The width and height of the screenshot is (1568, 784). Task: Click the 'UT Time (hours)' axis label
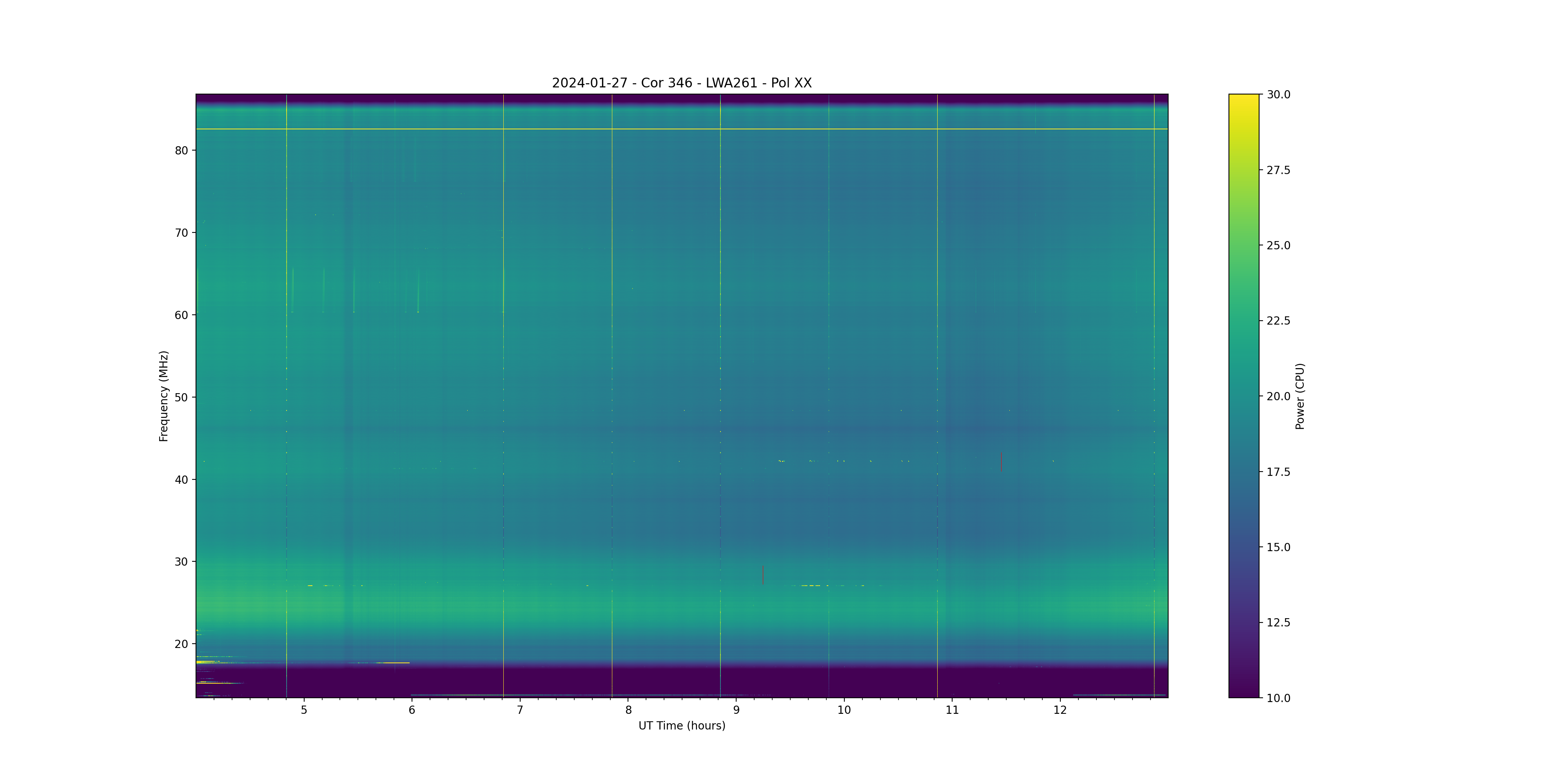681,726
